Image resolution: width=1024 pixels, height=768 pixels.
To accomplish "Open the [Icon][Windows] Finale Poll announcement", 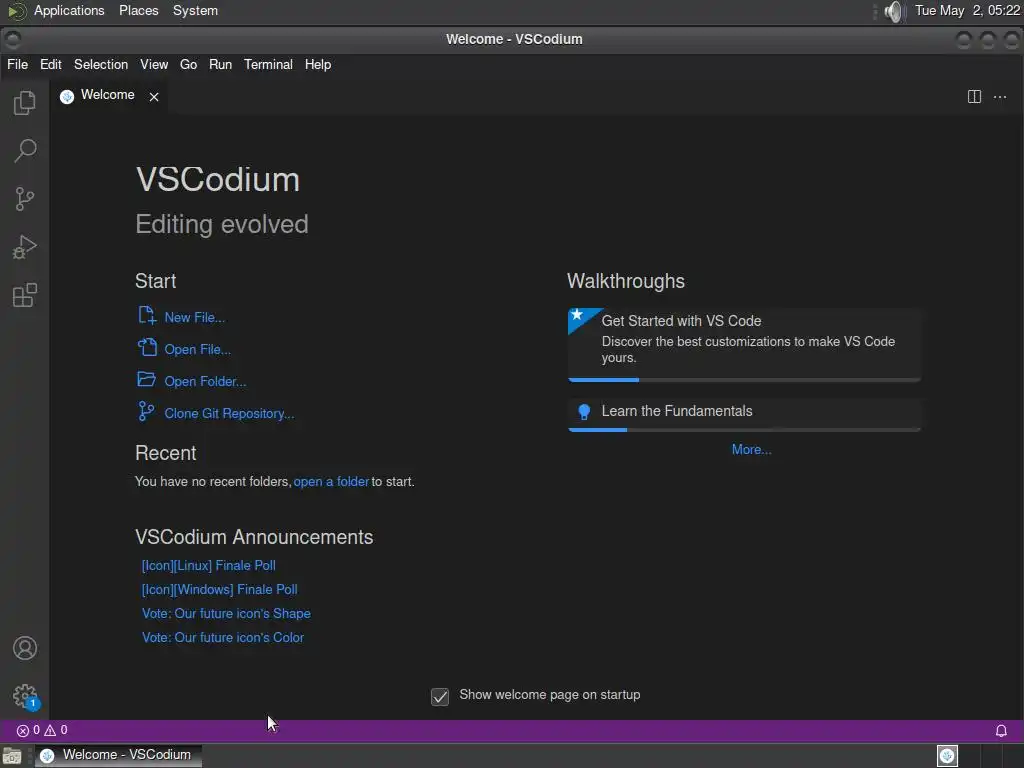I will [x=219, y=589].
